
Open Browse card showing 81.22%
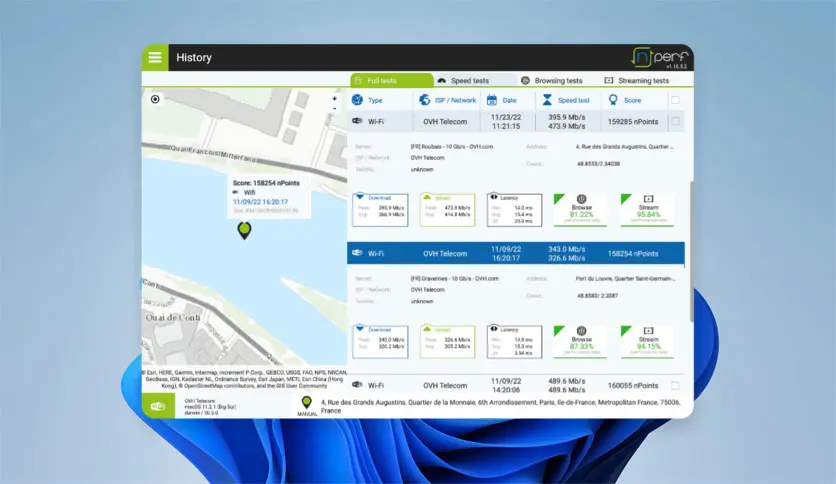tap(581, 210)
